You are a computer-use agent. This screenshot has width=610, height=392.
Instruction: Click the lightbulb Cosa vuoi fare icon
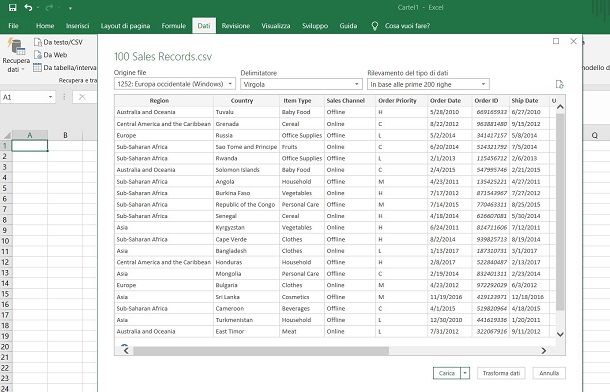[374, 26]
